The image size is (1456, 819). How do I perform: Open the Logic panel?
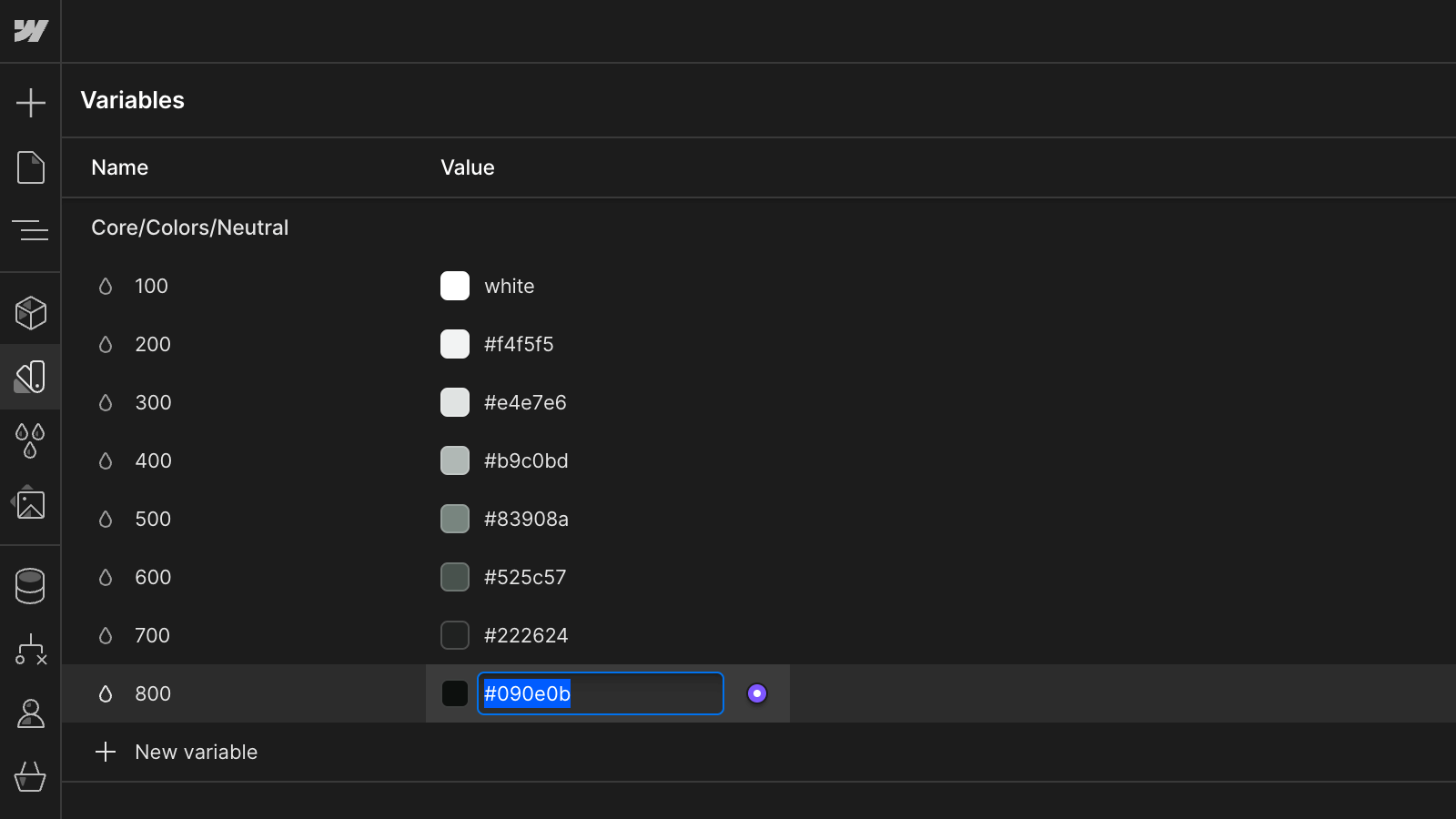pos(31,650)
